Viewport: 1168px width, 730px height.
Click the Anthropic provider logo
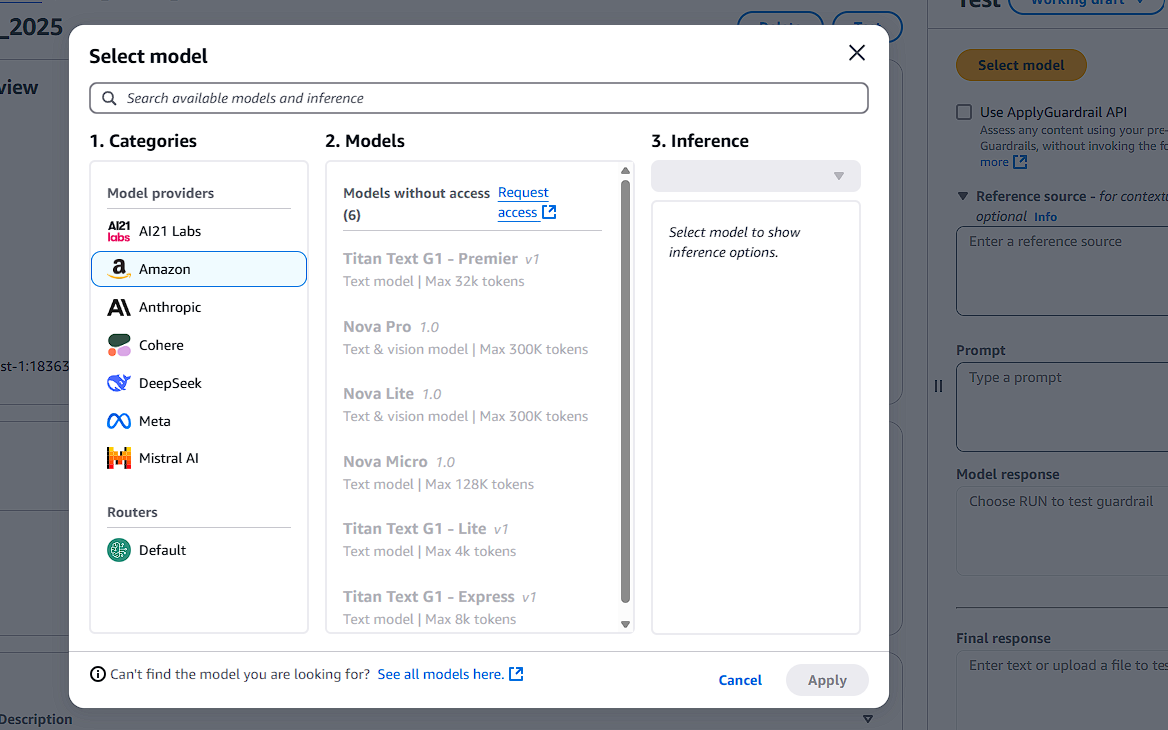point(118,307)
